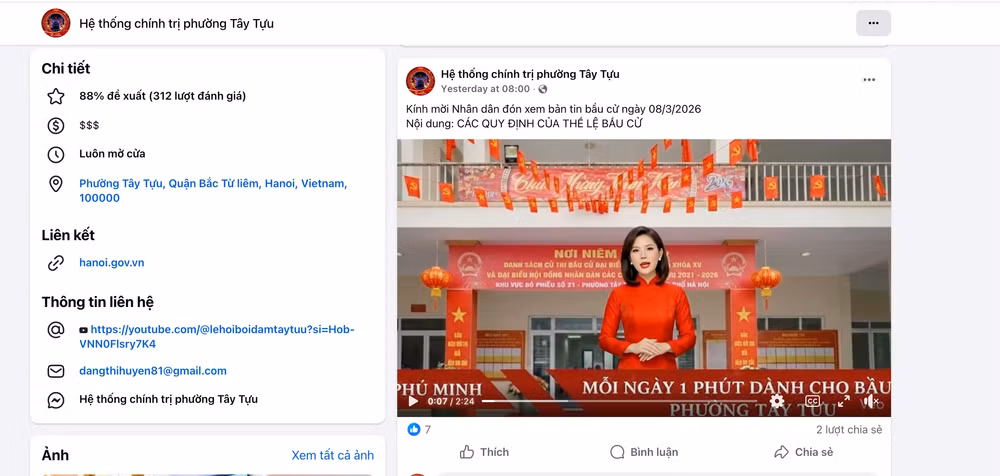The height and width of the screenshot is (476, 1000).
Task: Click the page avatar in the top header
Action: (55, 23)
